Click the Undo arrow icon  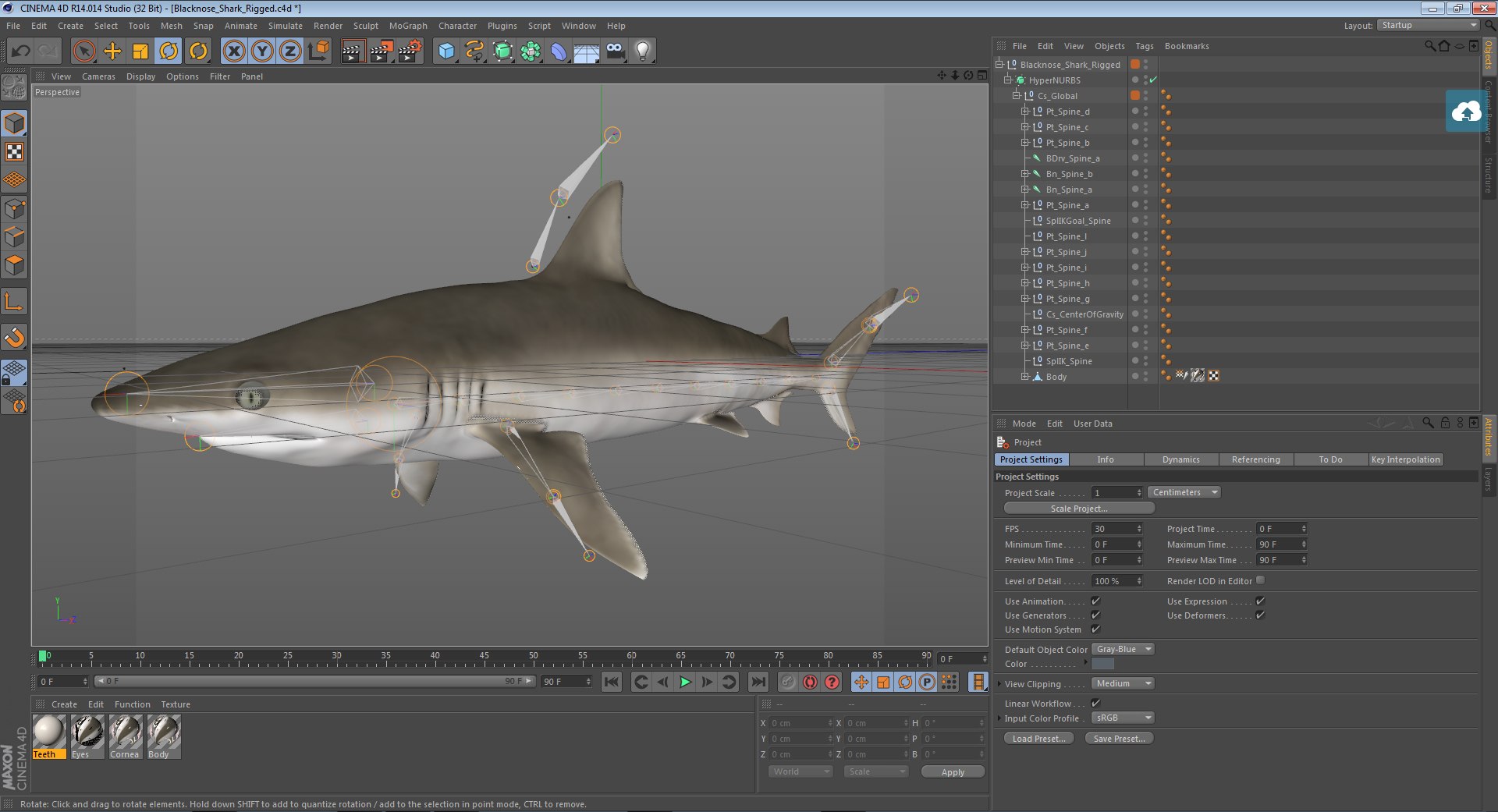(20, 51)
